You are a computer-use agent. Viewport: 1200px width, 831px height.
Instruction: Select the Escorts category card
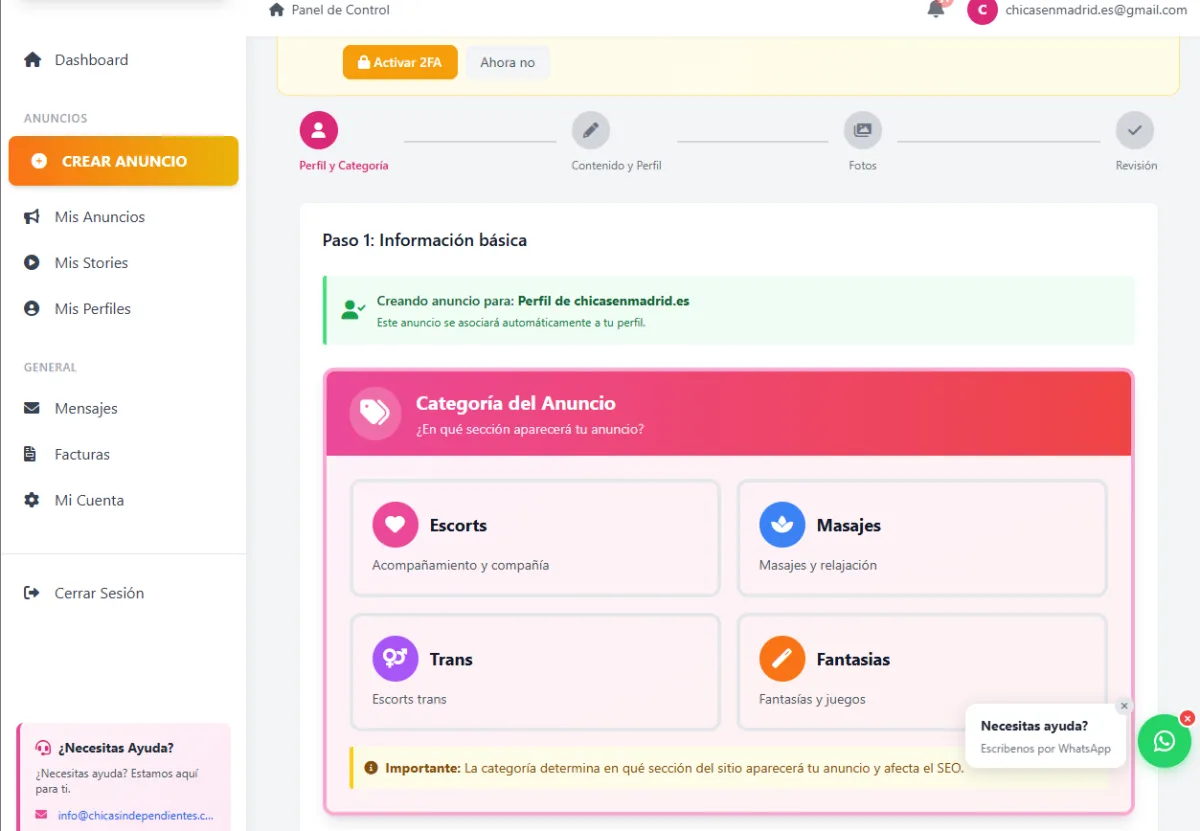535,538
